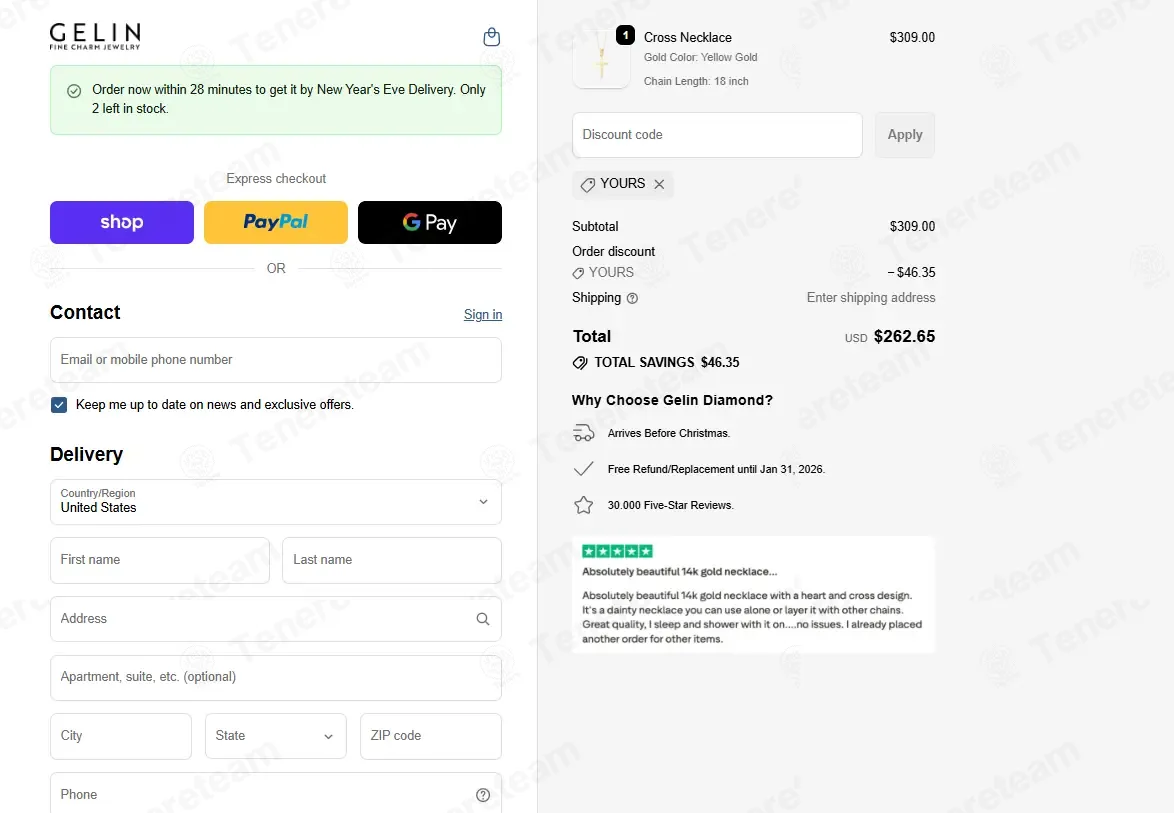Click the Total Savings tag icon

pyautogui.click(x=580, y=363)
